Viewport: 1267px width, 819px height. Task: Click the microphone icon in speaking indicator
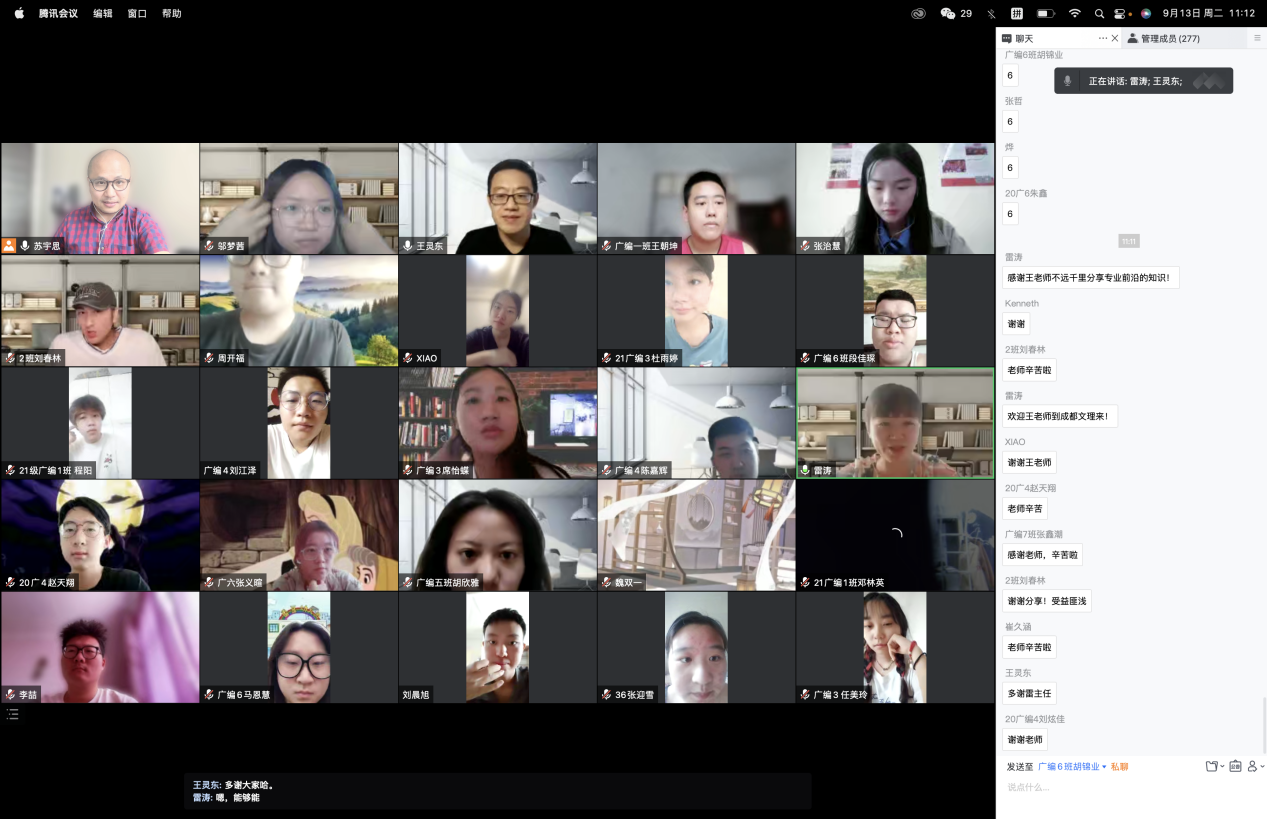pos(1067,81)
